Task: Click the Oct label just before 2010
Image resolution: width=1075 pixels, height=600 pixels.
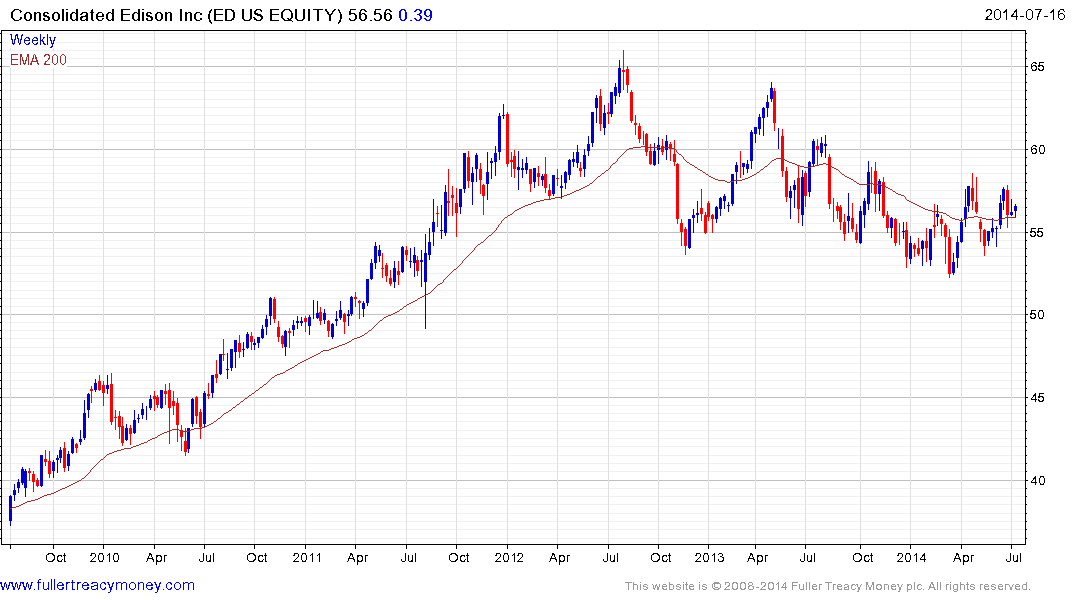Action: tap(56, 557)
